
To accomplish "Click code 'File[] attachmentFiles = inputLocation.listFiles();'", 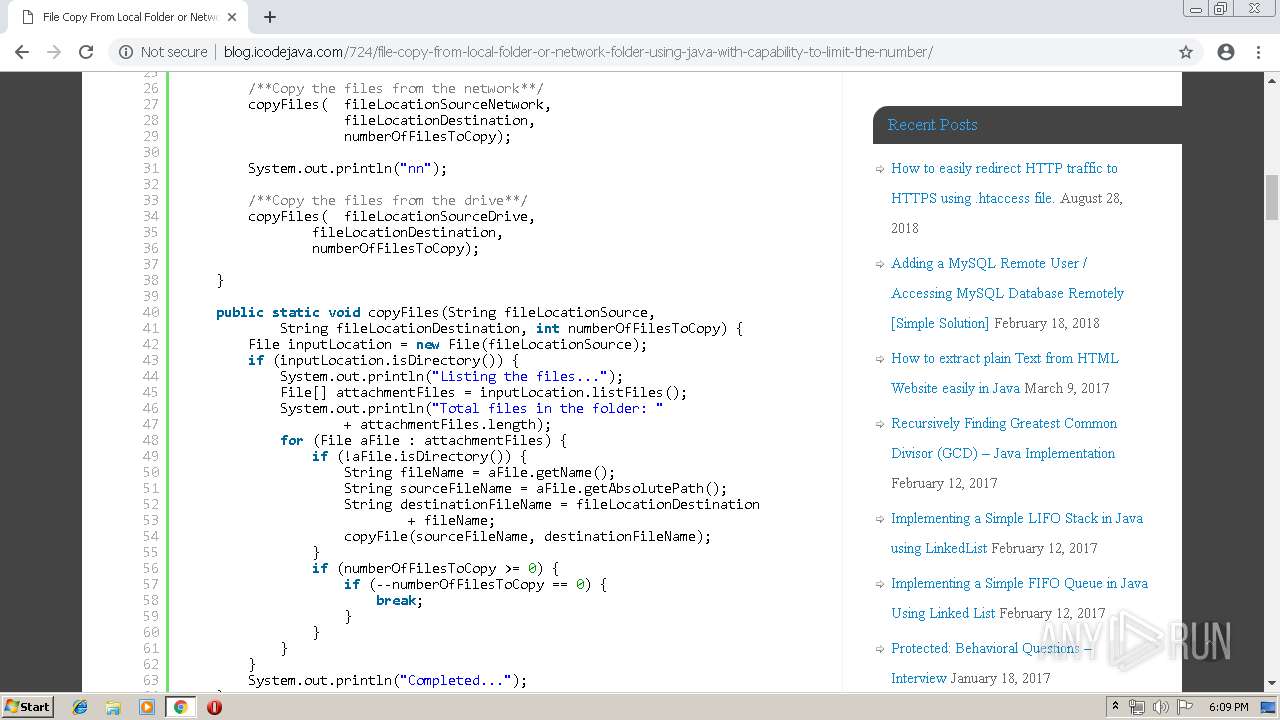I will tap(484, 392).
